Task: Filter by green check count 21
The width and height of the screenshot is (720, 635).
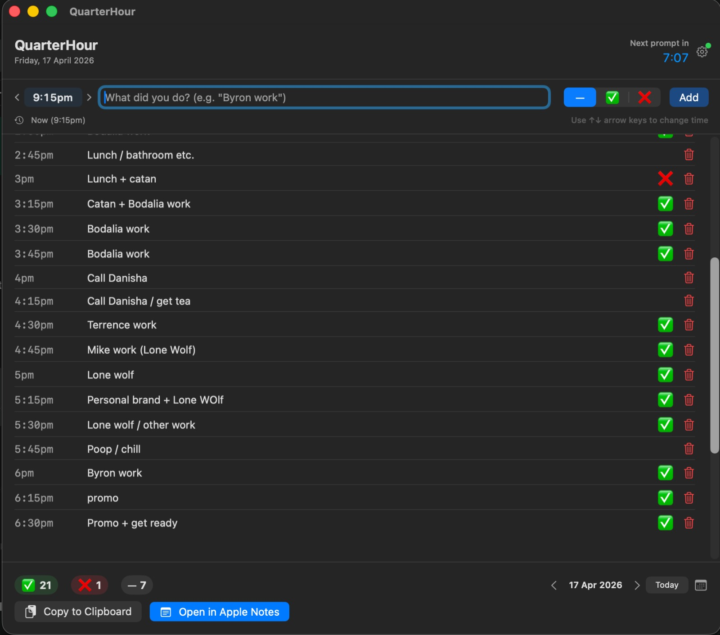Action: click(36, 585)
